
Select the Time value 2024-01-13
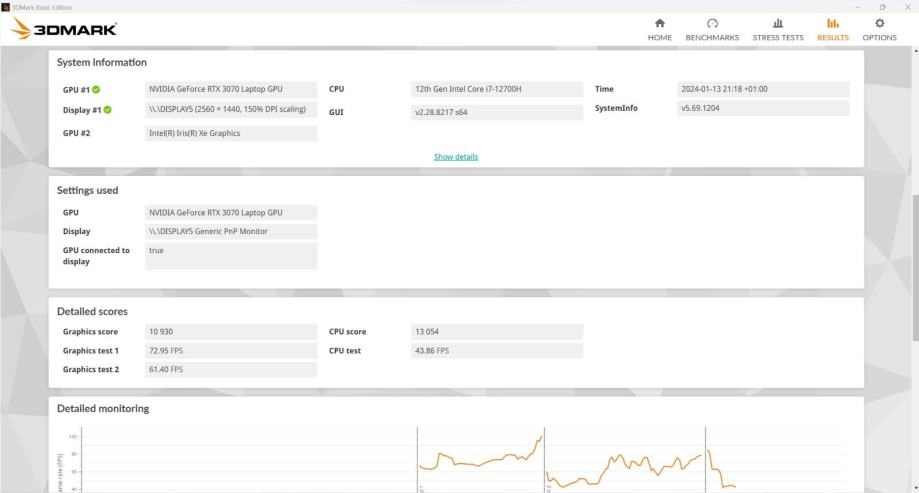[763, 89]
